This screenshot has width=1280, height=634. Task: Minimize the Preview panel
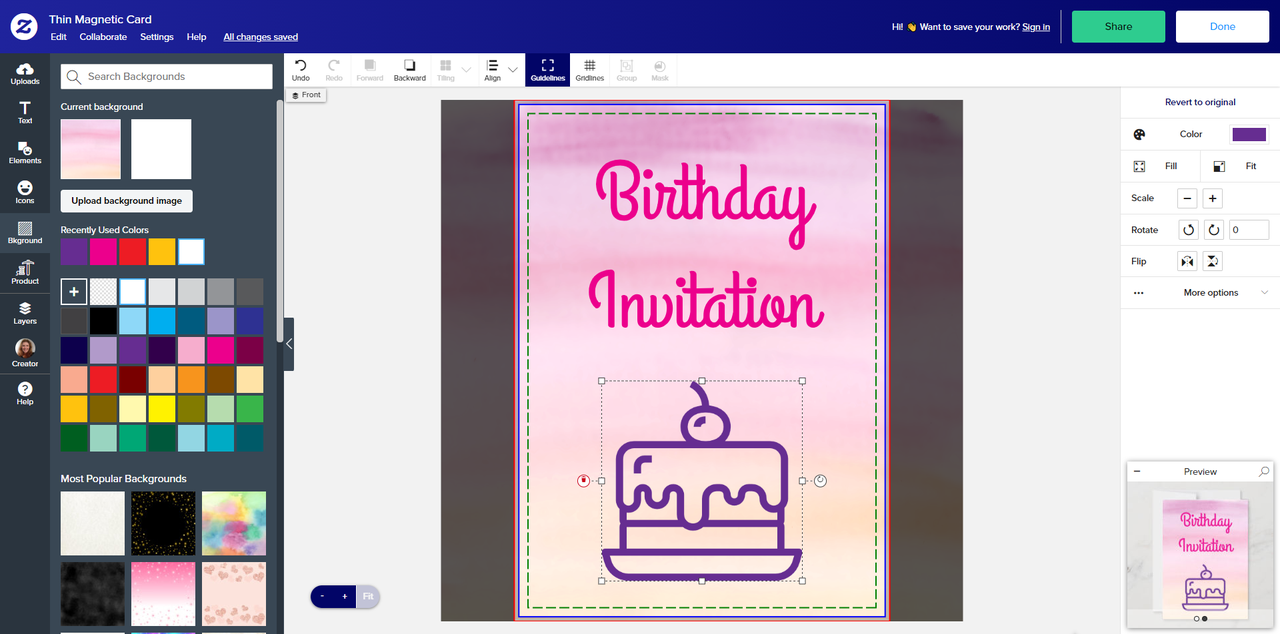(1137, 471)
